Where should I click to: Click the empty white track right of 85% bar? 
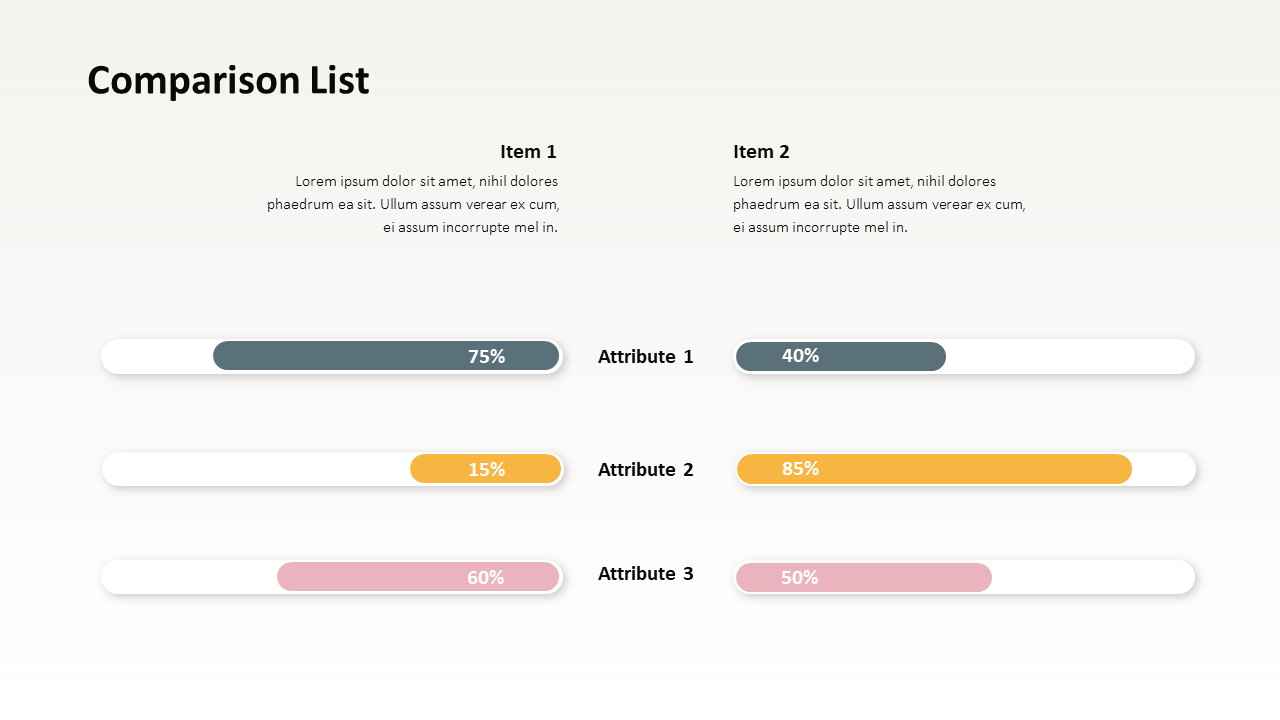pos(1163,469)
